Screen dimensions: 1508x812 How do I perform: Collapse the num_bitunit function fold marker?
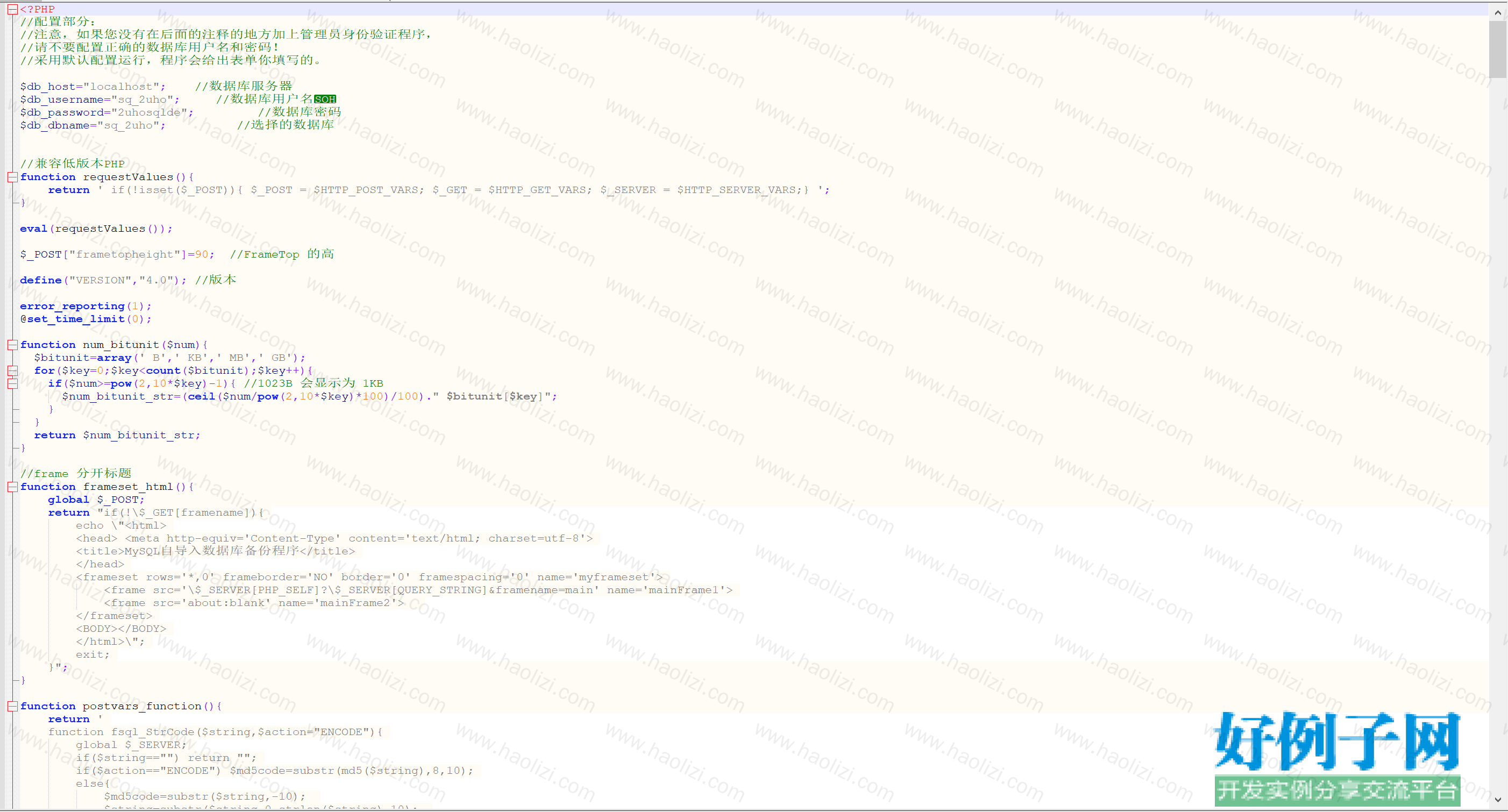pos(12,345)
